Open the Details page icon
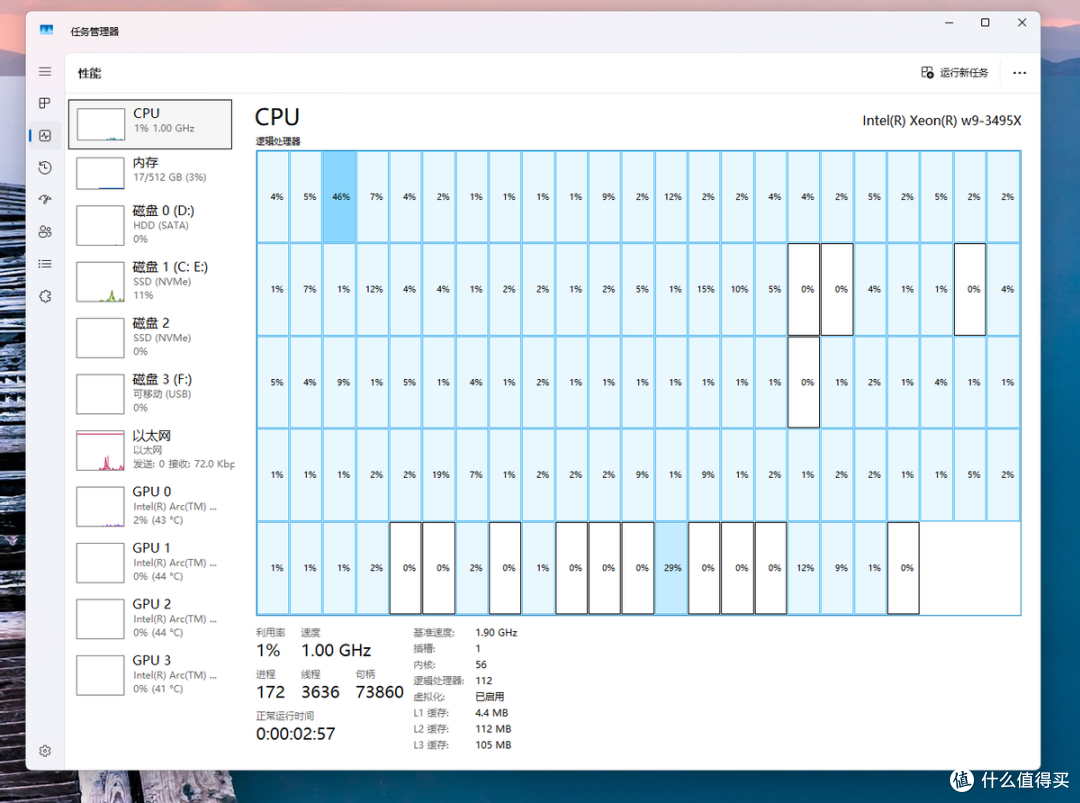This screenshot has width=1080, height=803. [45, 264]
